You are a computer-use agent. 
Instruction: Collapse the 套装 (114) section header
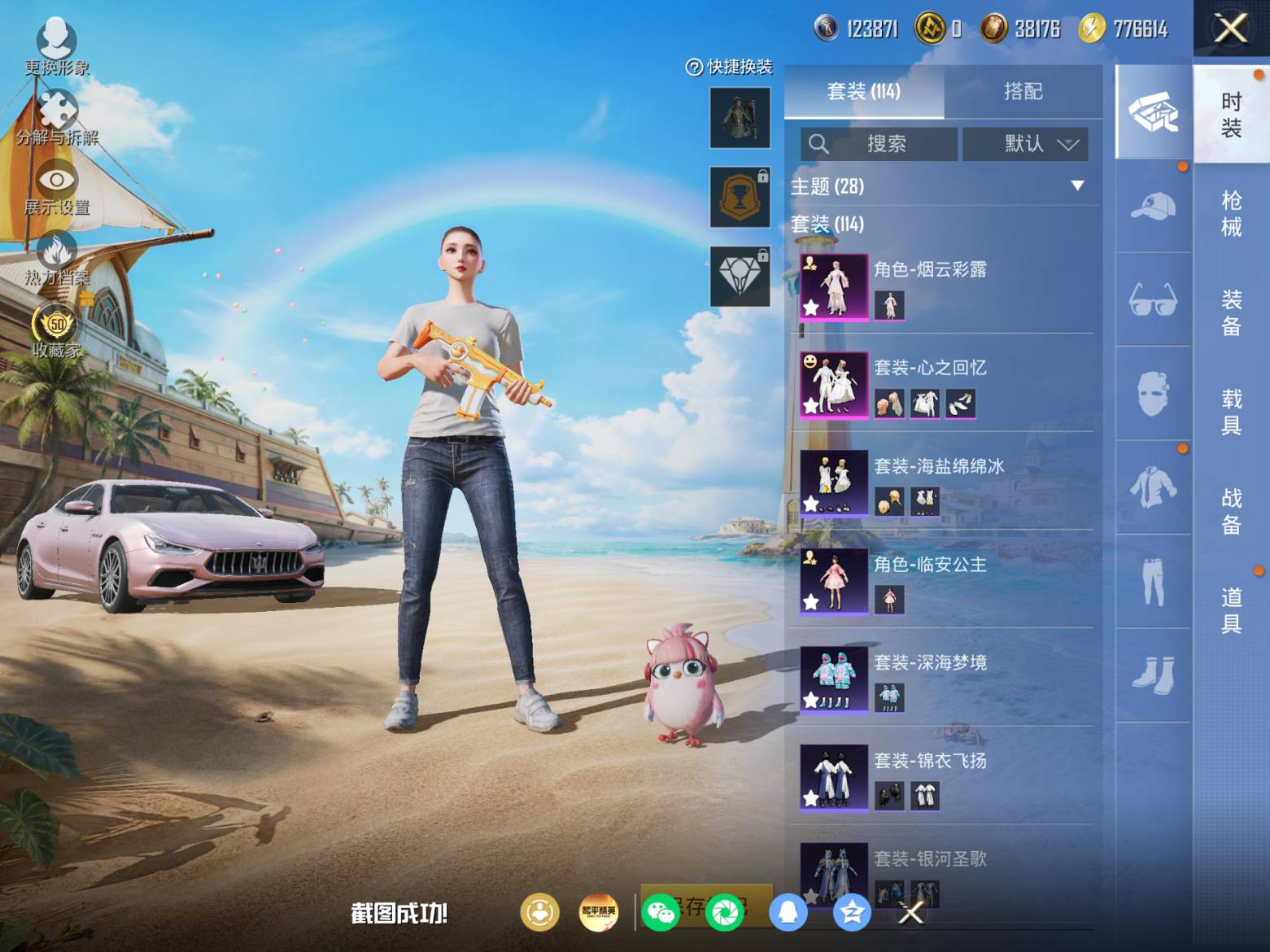coord(827,224)
